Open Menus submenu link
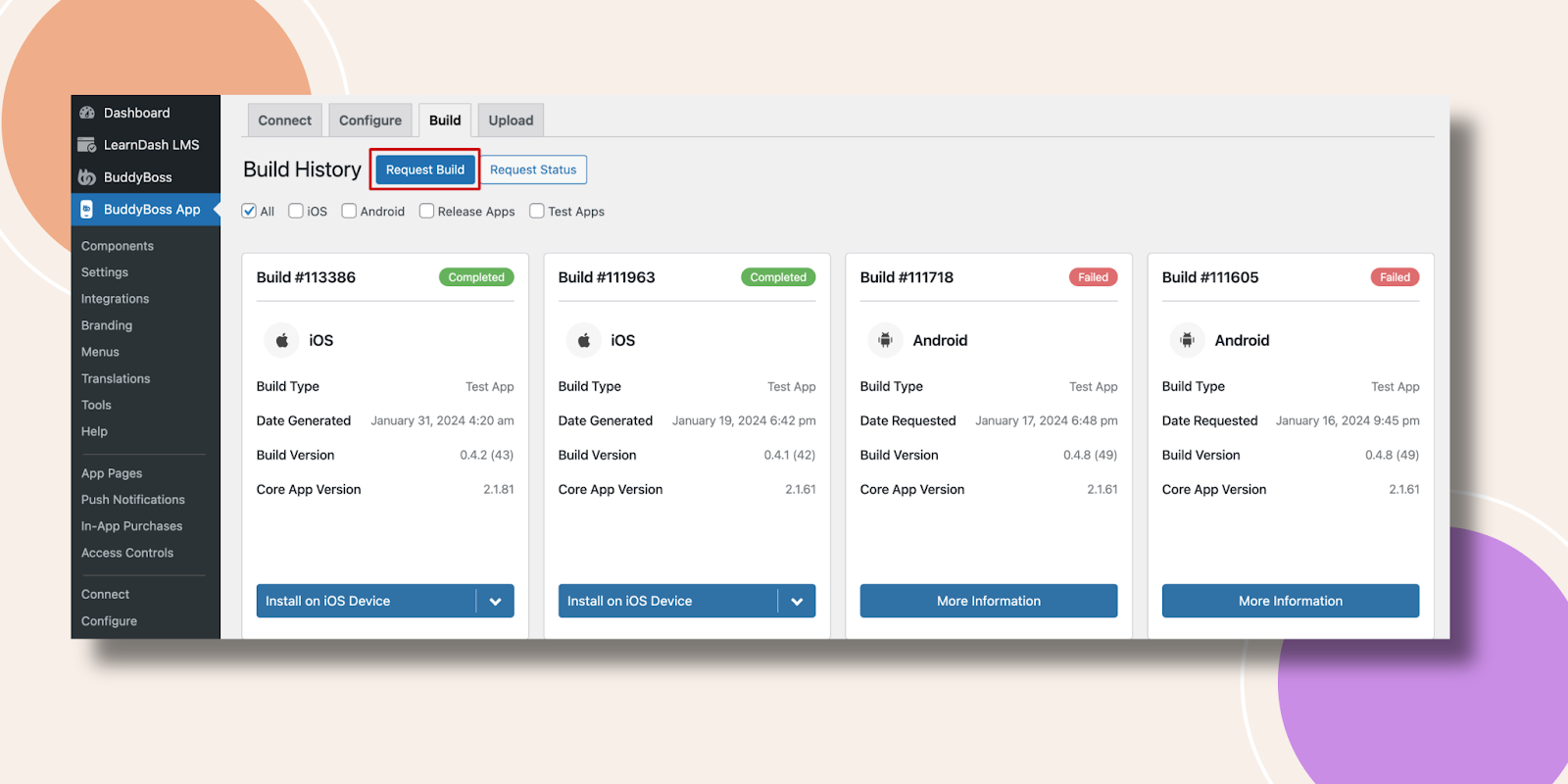The height and width of the screenshot is (784, 1568). click(100, 352)
